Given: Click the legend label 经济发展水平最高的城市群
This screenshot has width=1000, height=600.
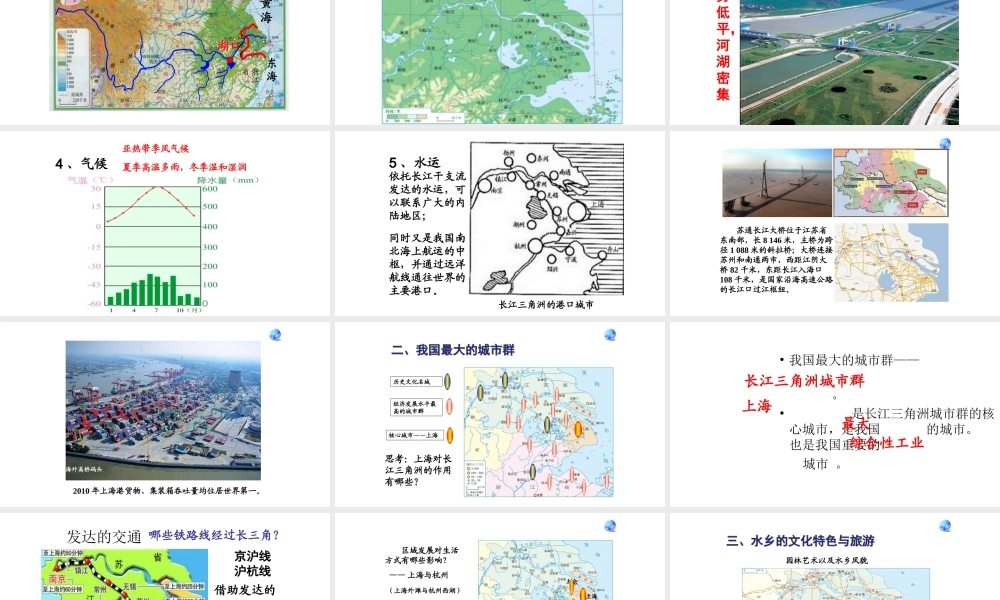Looking at the screenshot, I should (416, 407).
